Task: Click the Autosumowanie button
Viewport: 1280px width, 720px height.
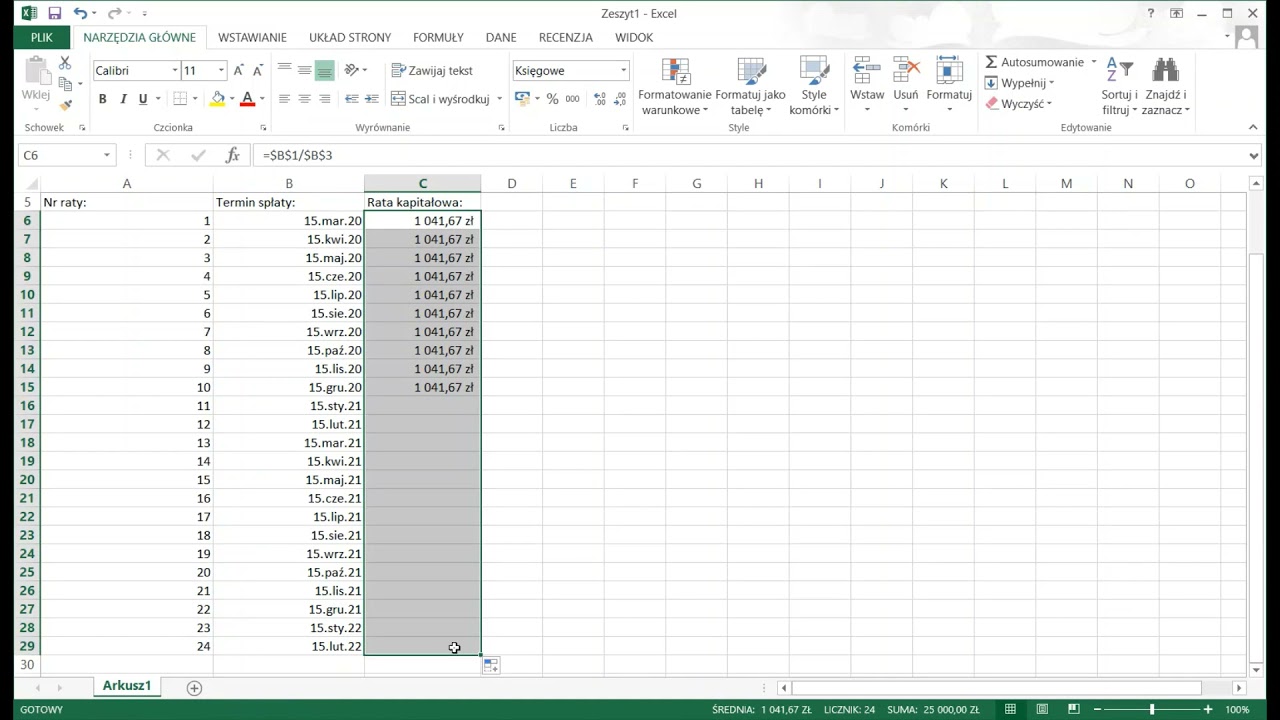Action: (x=1035, y=62)
